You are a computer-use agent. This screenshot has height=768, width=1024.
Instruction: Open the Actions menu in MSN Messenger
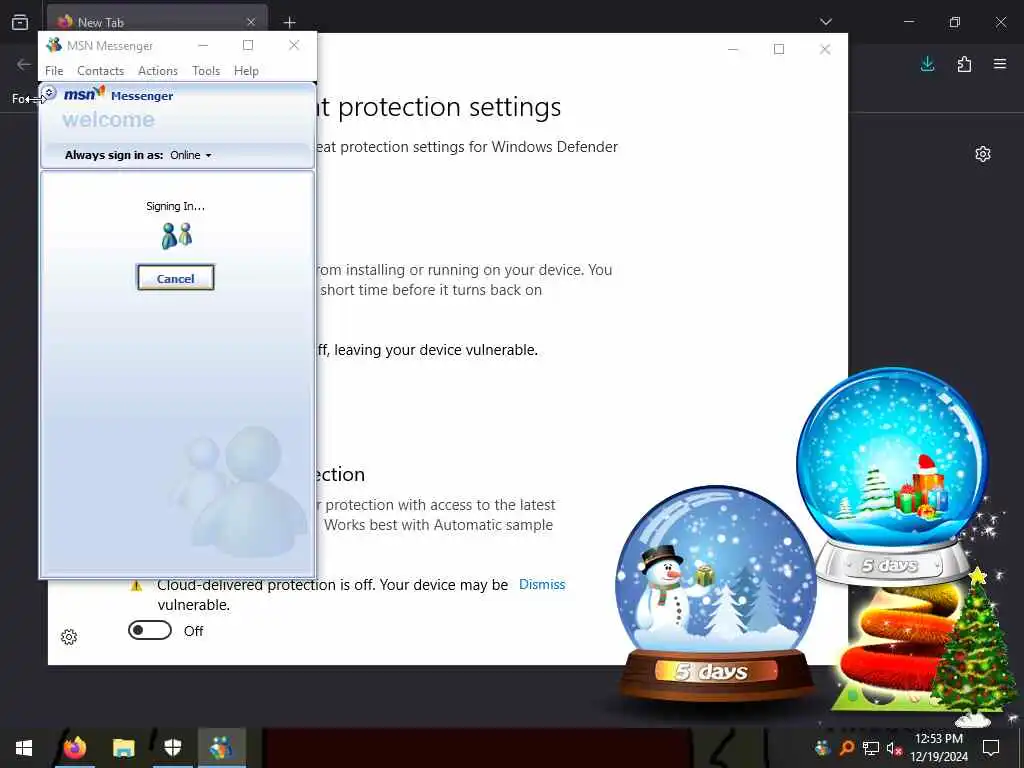pyautogui.click(x=158, y=71)
